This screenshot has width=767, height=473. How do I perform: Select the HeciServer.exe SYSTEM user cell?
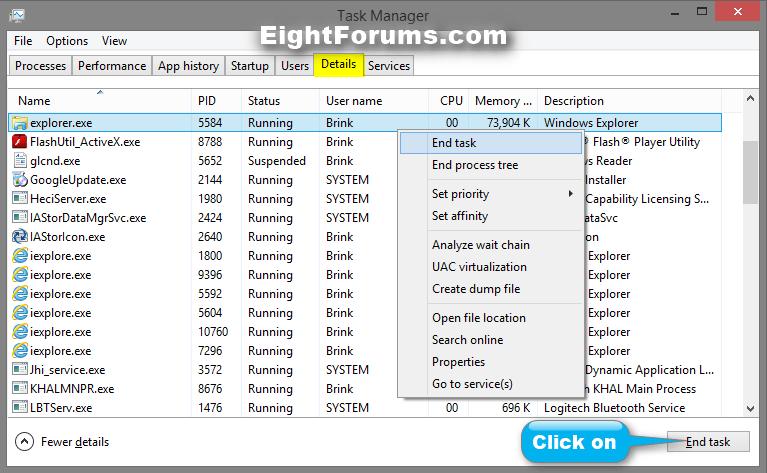click(347, 199)
